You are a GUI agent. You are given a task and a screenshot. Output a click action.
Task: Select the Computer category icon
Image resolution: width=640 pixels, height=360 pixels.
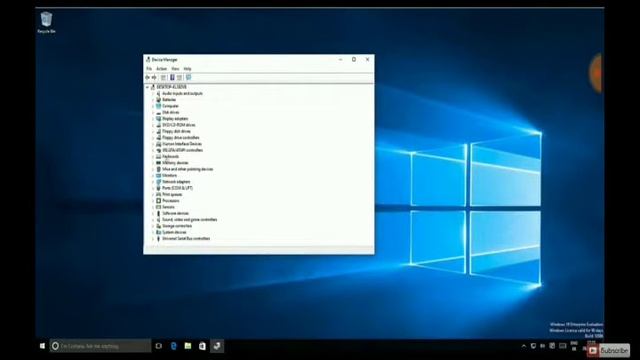click(158, 106)
